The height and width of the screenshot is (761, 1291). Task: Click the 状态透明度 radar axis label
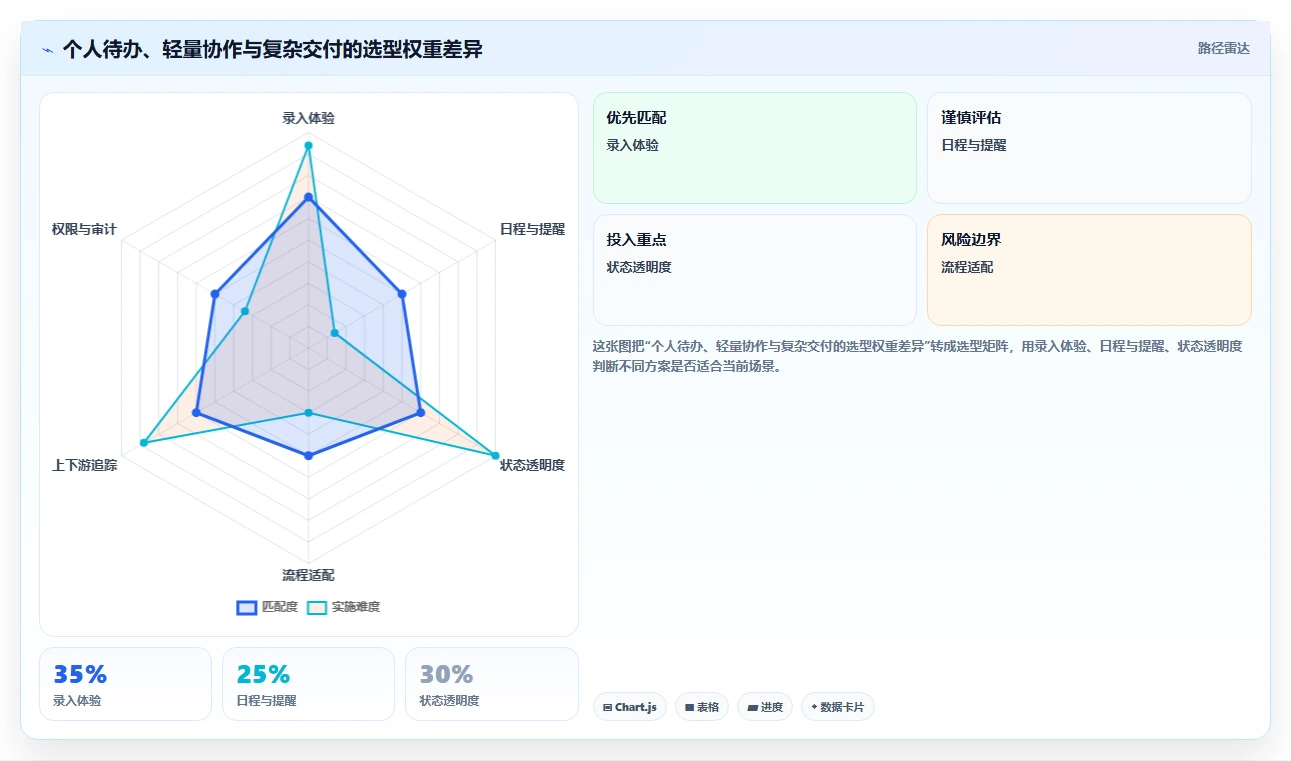coord(532,465)
